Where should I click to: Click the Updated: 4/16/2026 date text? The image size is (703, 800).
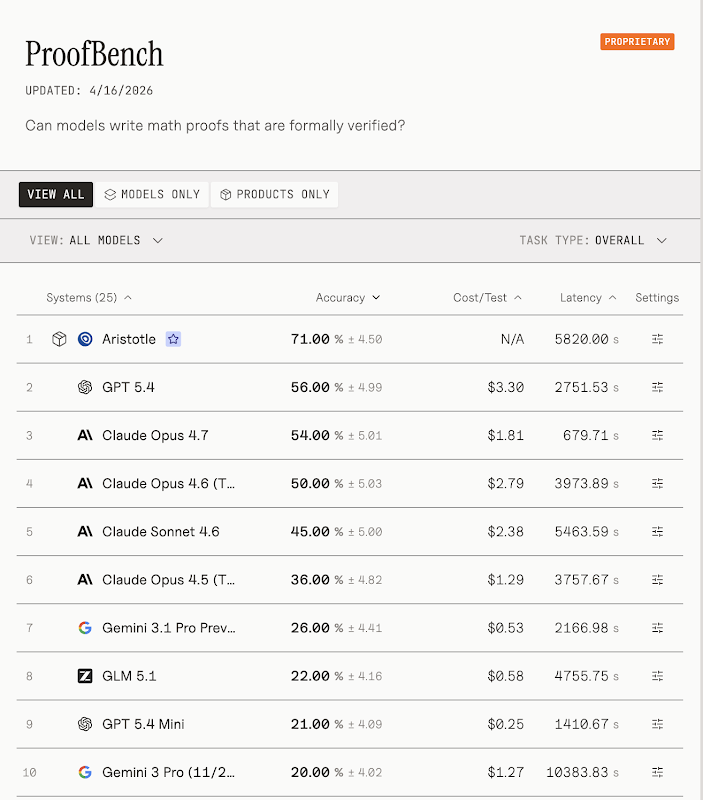pos(89,91)
